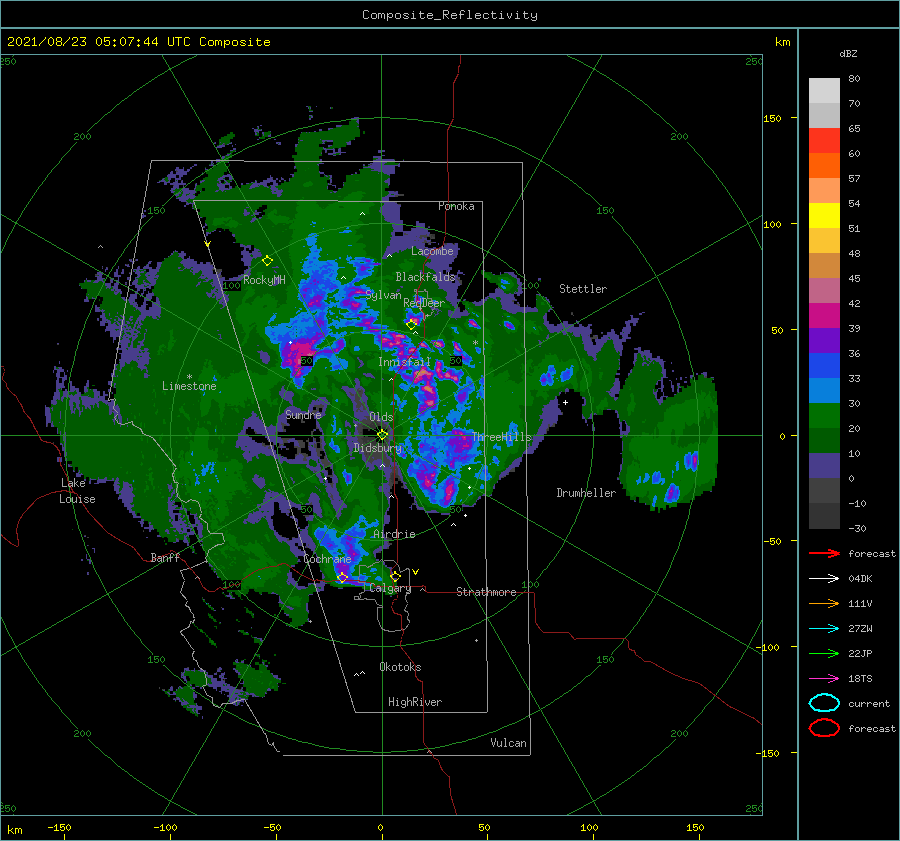
Task: Select the blue 33-36 dBZ color band
Action: [824, 366]
